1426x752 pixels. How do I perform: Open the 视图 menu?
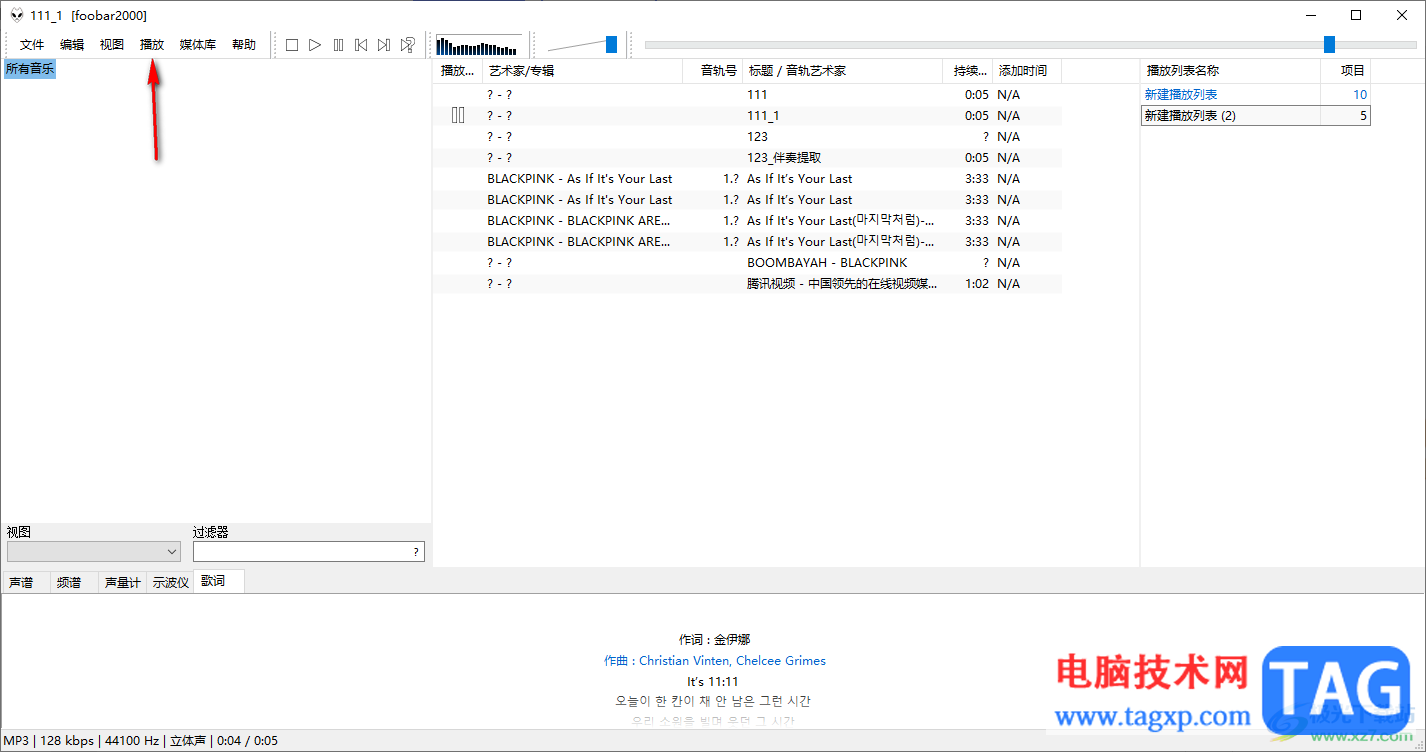click(112, 45)
